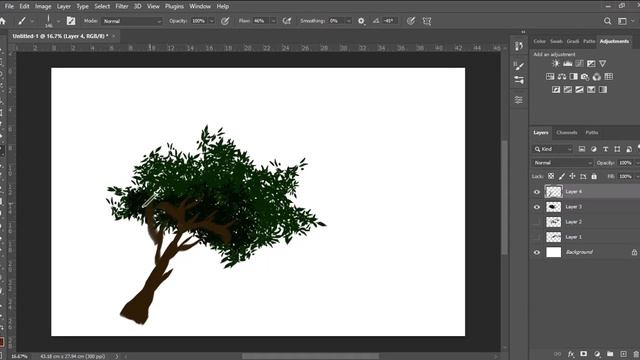Add a Hue/Saturation adjustment

click(550, 77)
